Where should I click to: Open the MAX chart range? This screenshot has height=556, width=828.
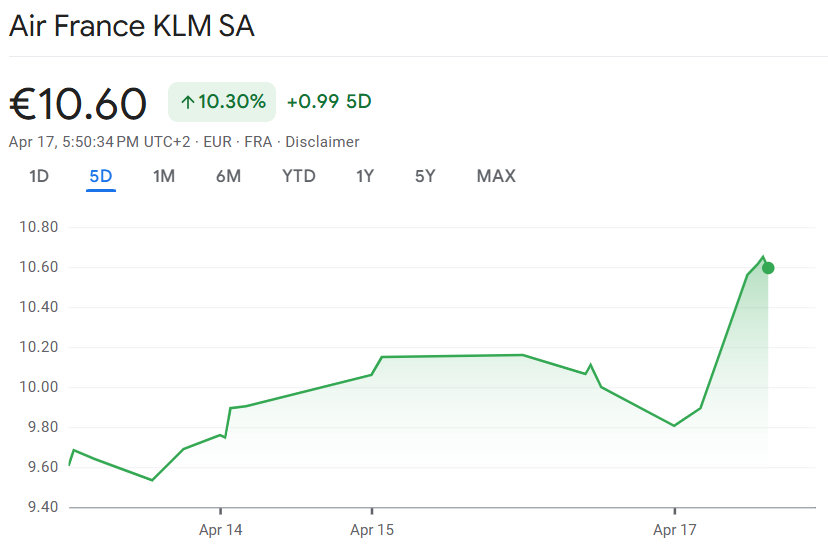click(x=496, y=176)
